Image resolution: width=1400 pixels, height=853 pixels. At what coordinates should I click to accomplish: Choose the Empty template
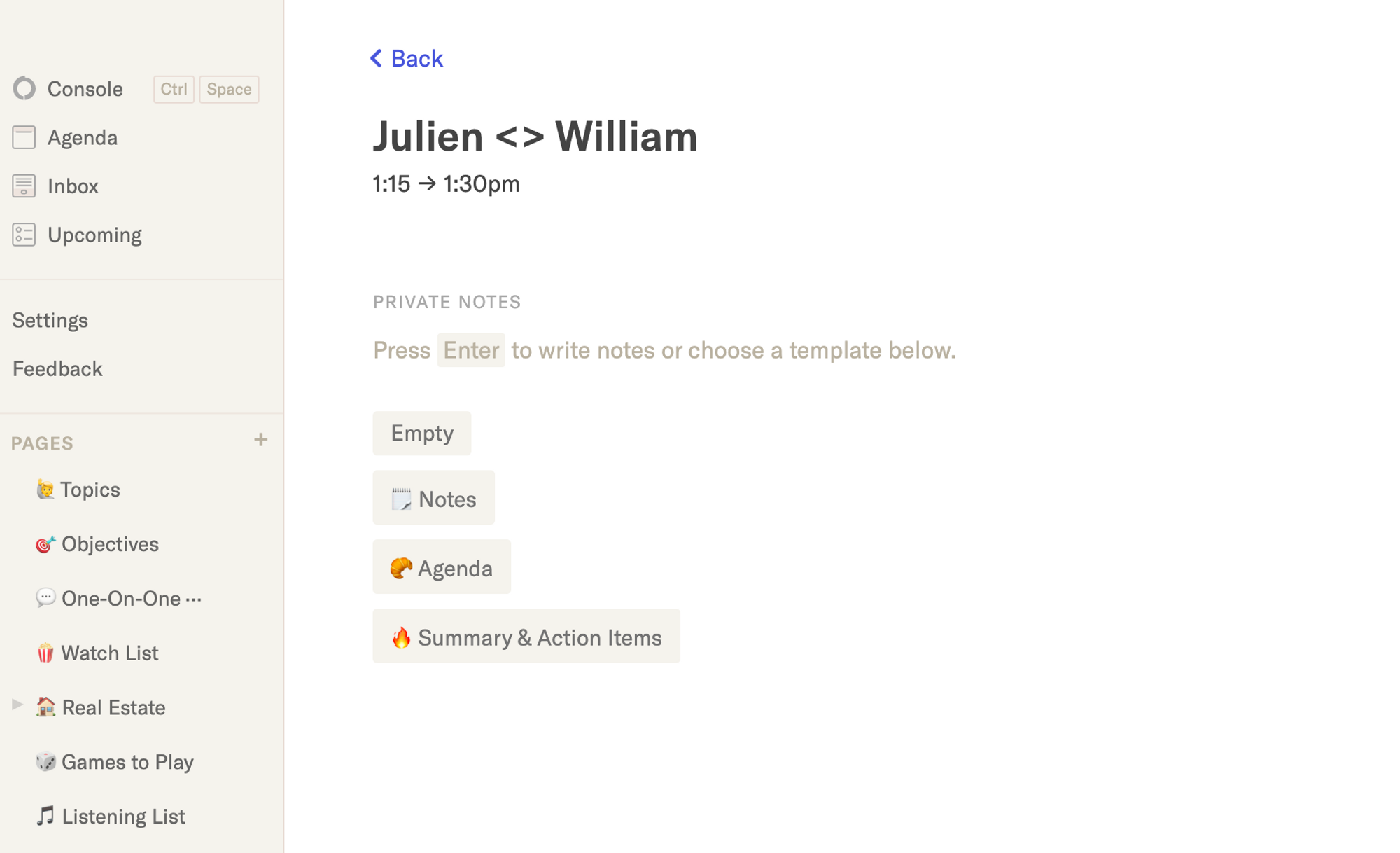click(x=421, y=434)
